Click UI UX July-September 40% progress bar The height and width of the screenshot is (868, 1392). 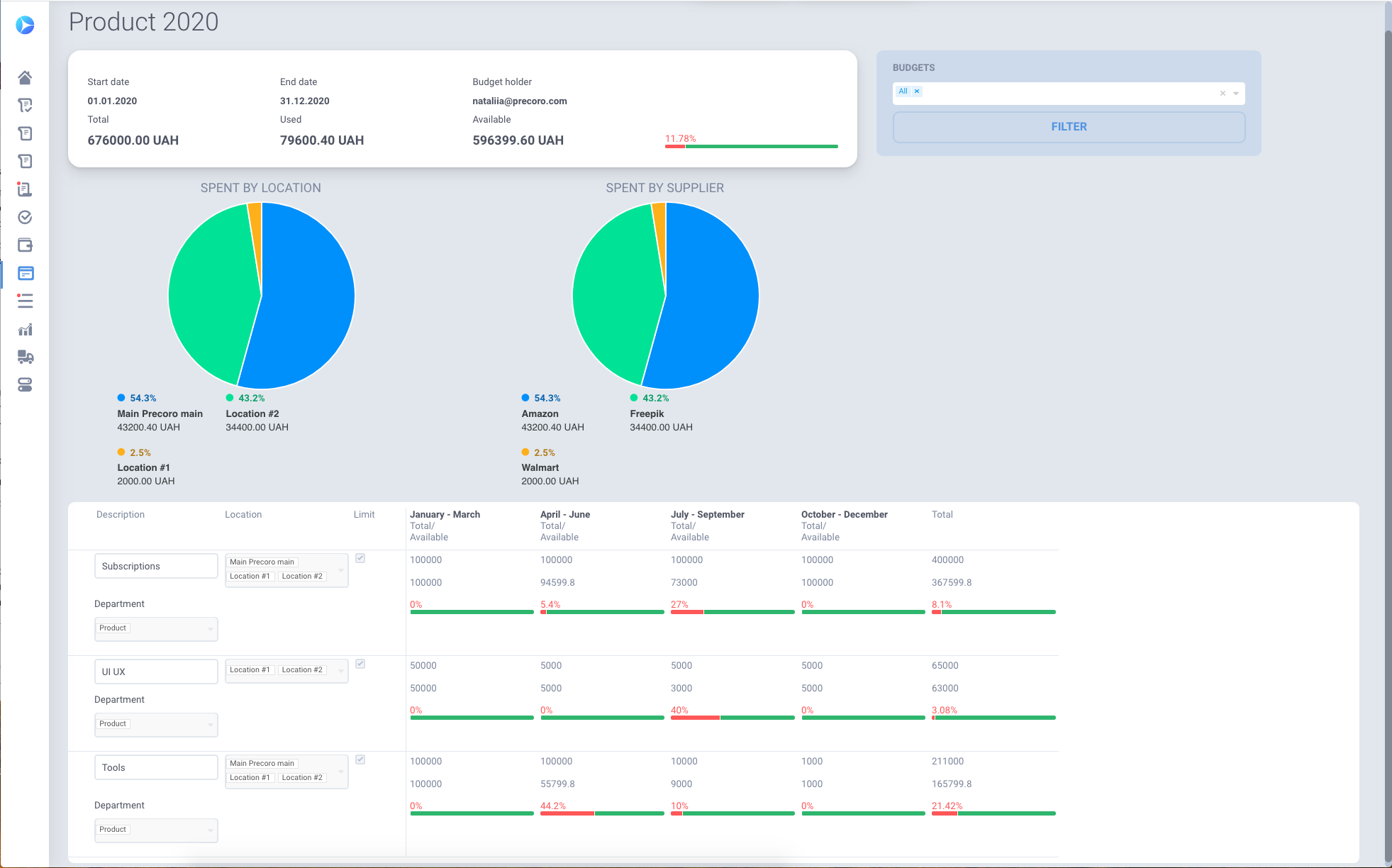tap(733, 718)
